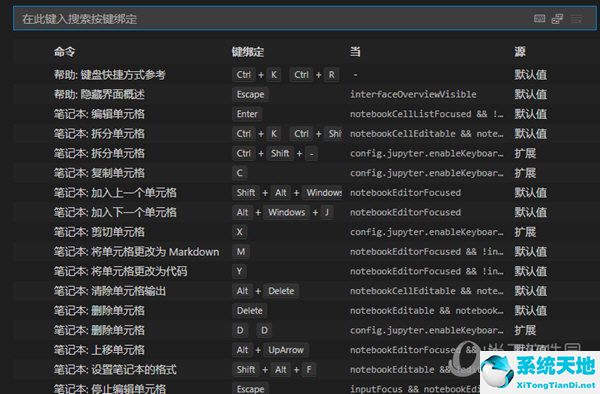
Task: Click the 当 column header
Action: click(355, 51)
